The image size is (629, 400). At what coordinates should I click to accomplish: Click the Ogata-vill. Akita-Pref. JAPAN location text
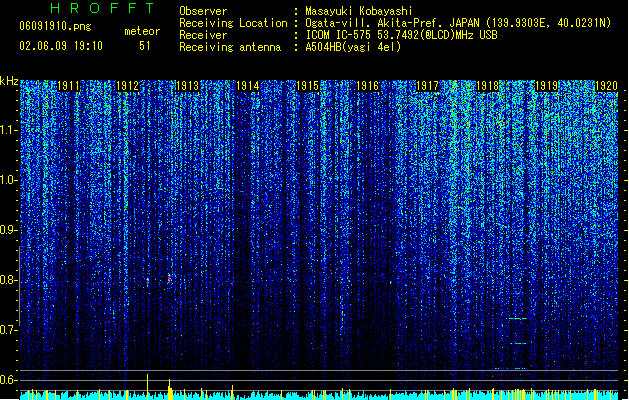click(x=458, y=23)
